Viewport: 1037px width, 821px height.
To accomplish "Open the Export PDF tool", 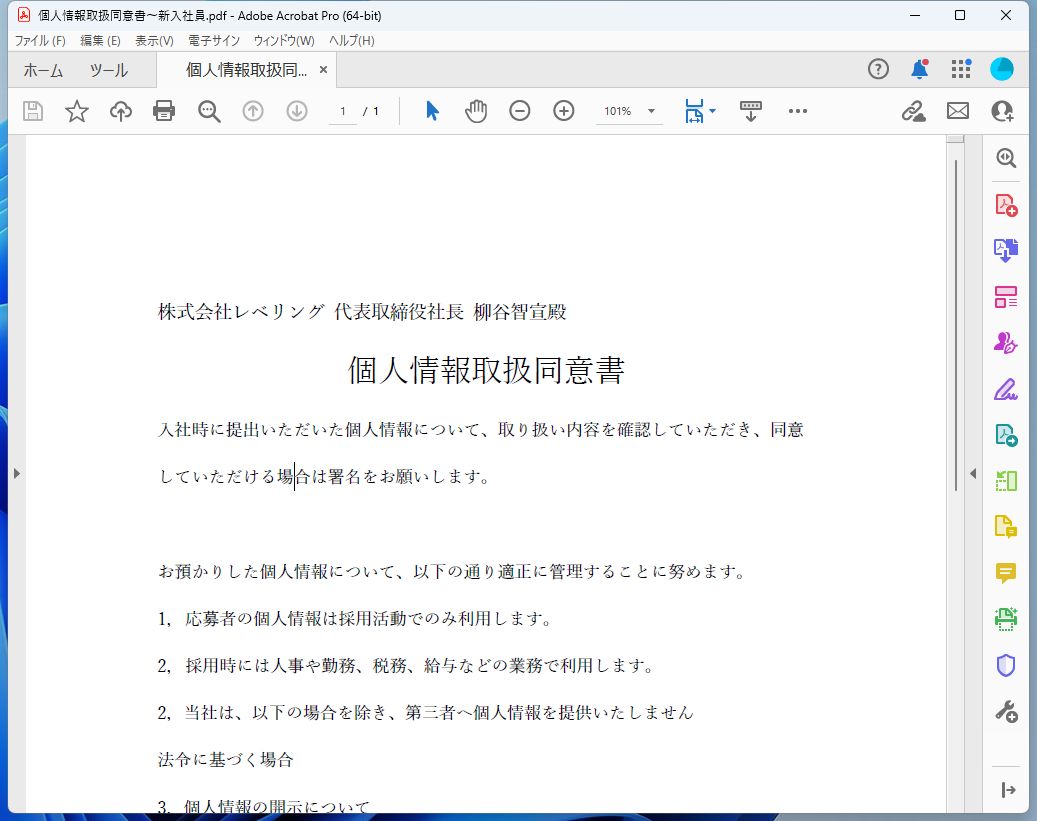I will (x=1006, y=249).
